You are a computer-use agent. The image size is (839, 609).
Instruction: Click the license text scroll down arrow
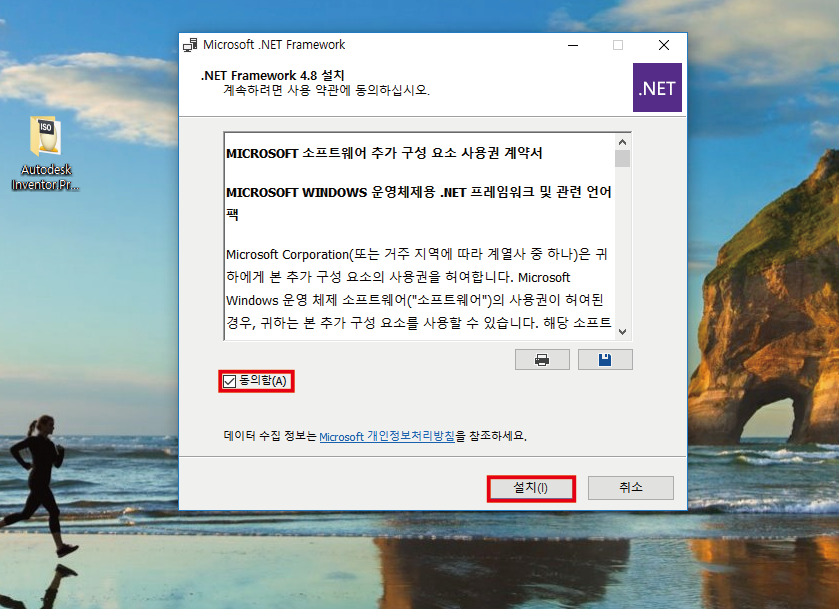click(x=622, y=332)
